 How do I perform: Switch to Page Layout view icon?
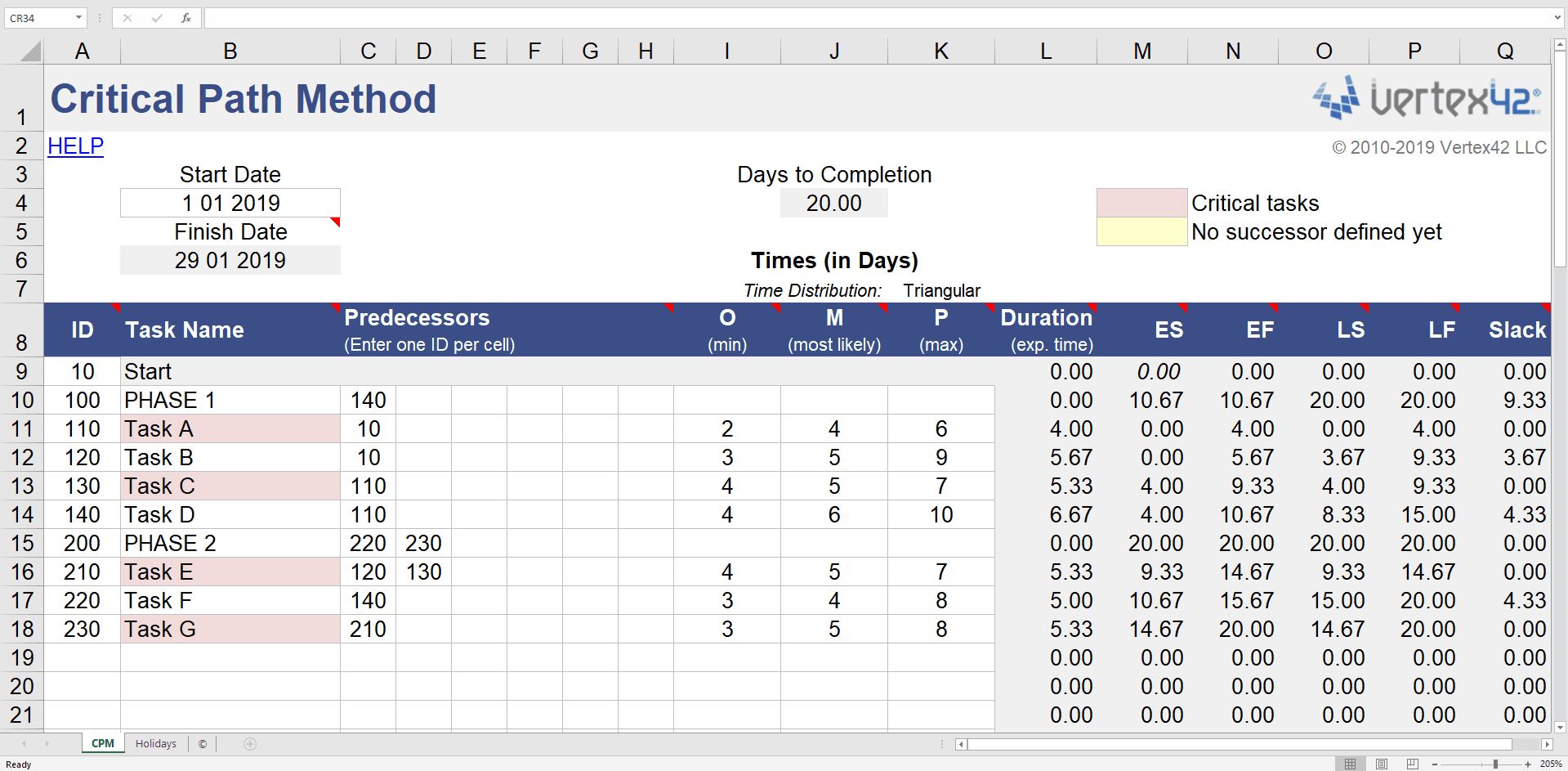tap(1382, 764)
